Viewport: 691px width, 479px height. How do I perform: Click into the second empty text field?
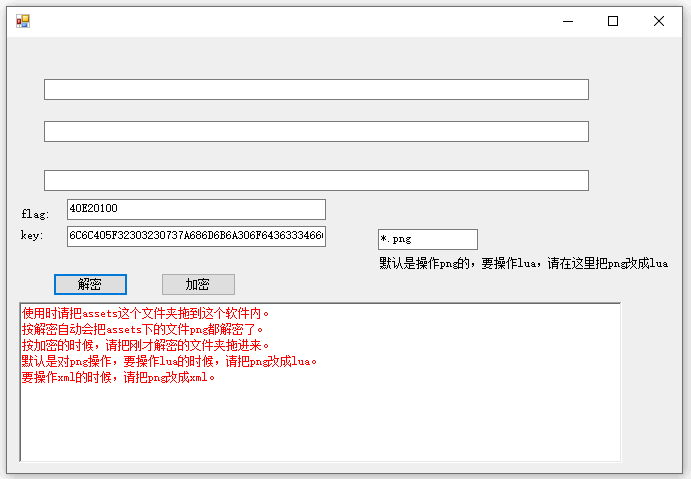[316, 131]
